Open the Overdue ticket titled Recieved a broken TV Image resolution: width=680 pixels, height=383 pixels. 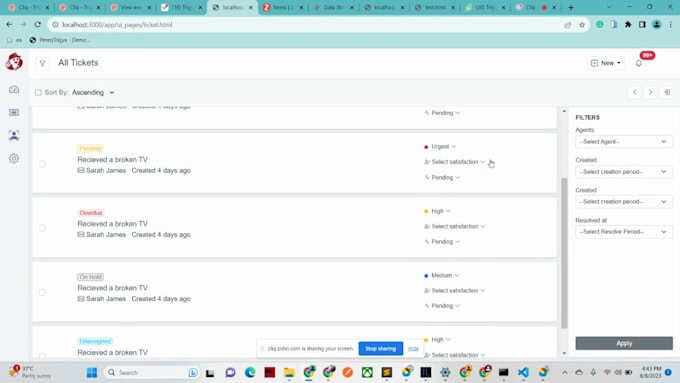112,223
